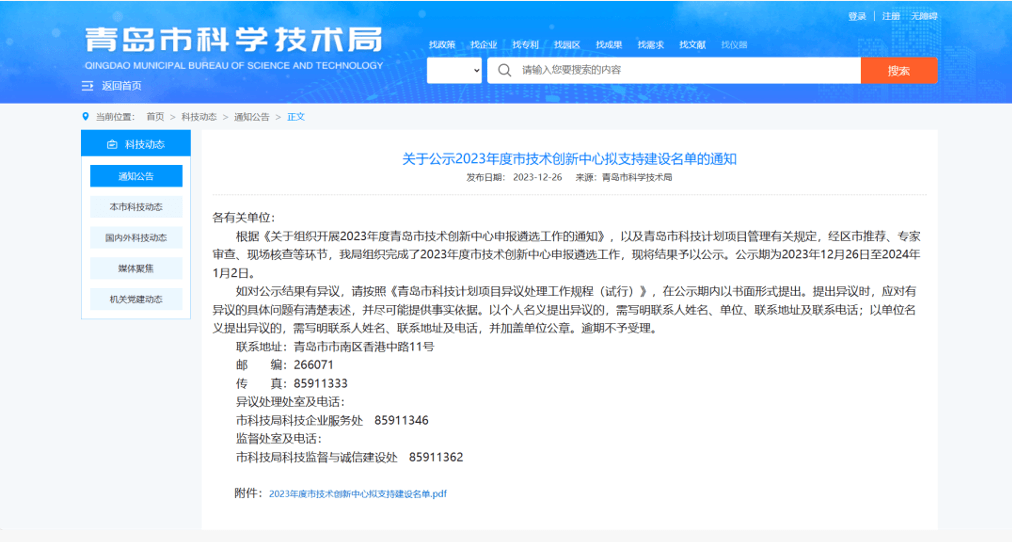Click the address 青岛市市南区香港中路11号

coord(364,346)
